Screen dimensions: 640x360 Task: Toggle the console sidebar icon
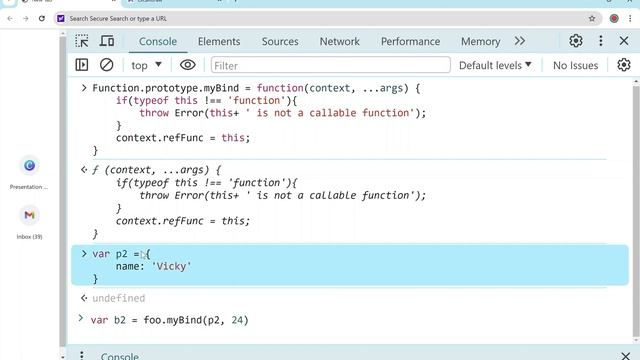(x=82, y=65)
